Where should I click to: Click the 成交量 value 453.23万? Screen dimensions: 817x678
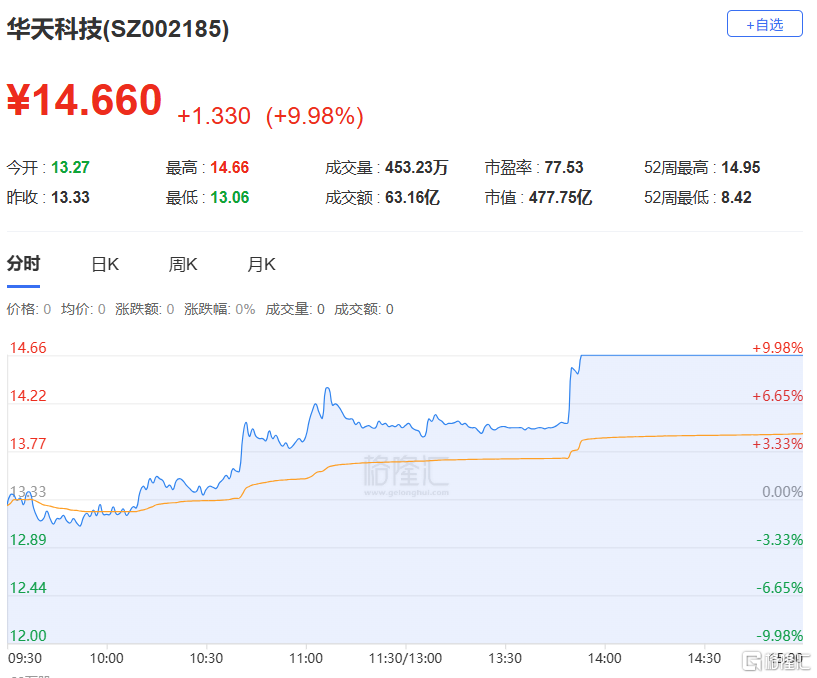coord(417,168)
